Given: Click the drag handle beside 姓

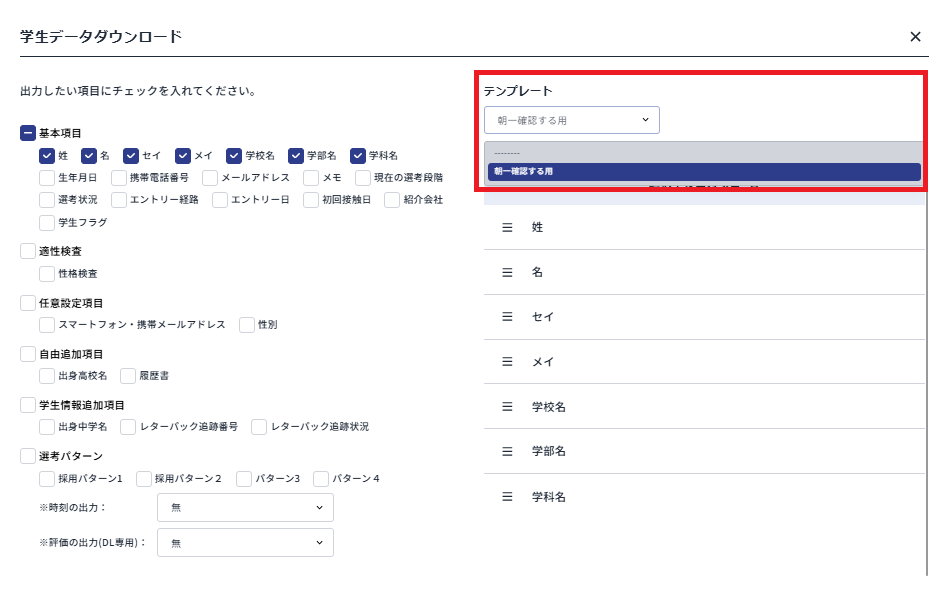Looking at the screenshot, I should (506, 227).
